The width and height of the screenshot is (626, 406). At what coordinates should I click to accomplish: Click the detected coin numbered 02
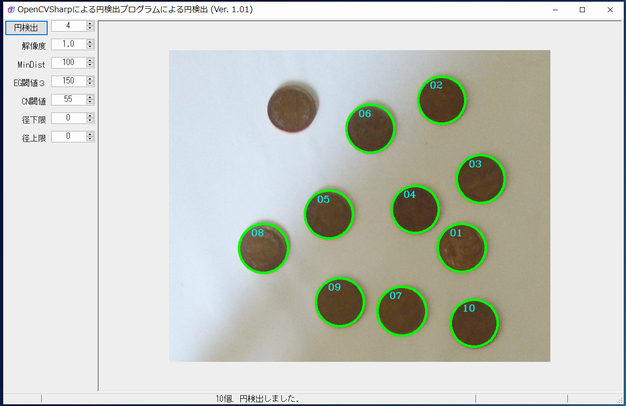(x=442, y=100)
